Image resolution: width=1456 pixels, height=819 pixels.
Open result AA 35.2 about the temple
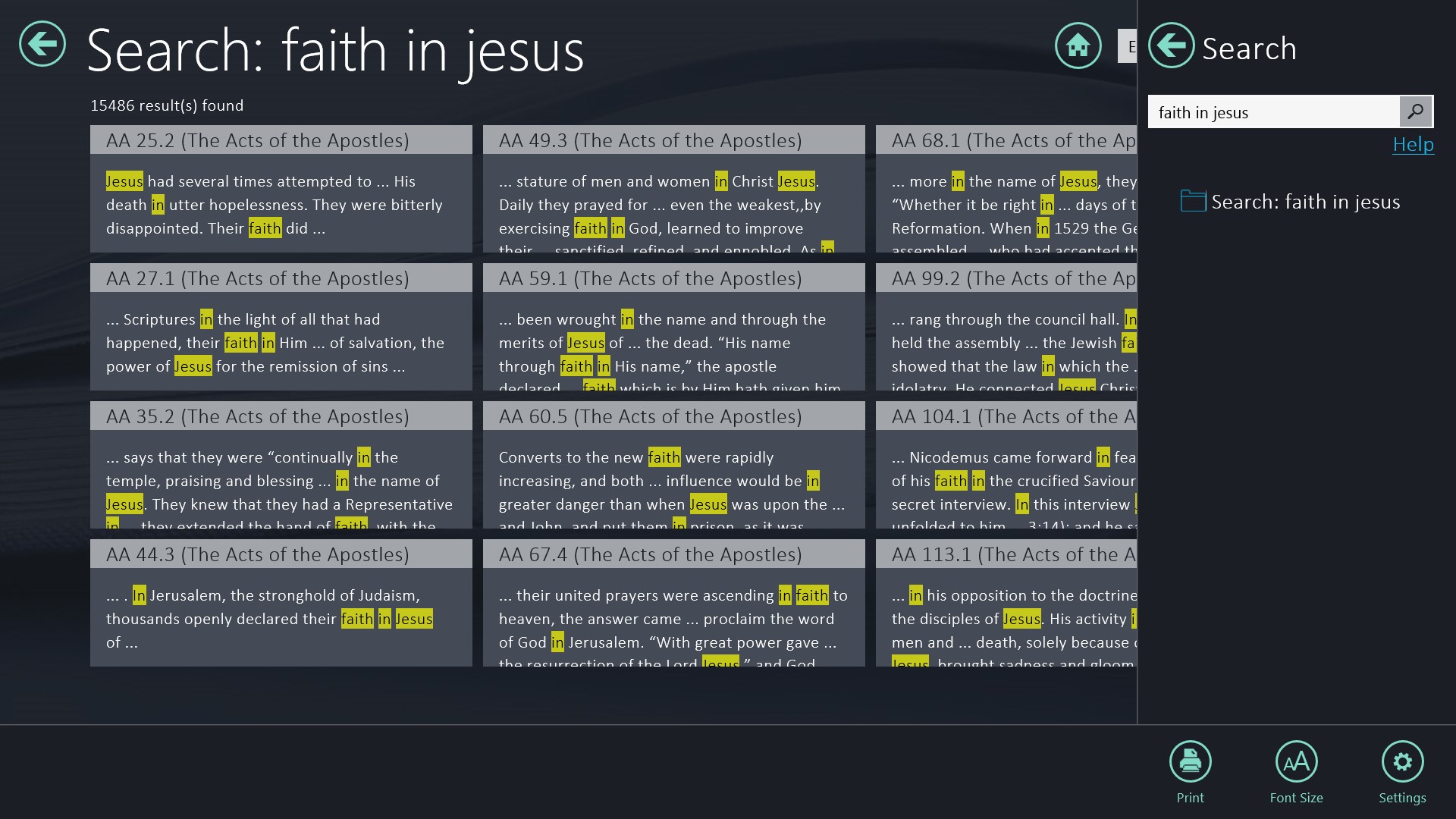[281, 466]
